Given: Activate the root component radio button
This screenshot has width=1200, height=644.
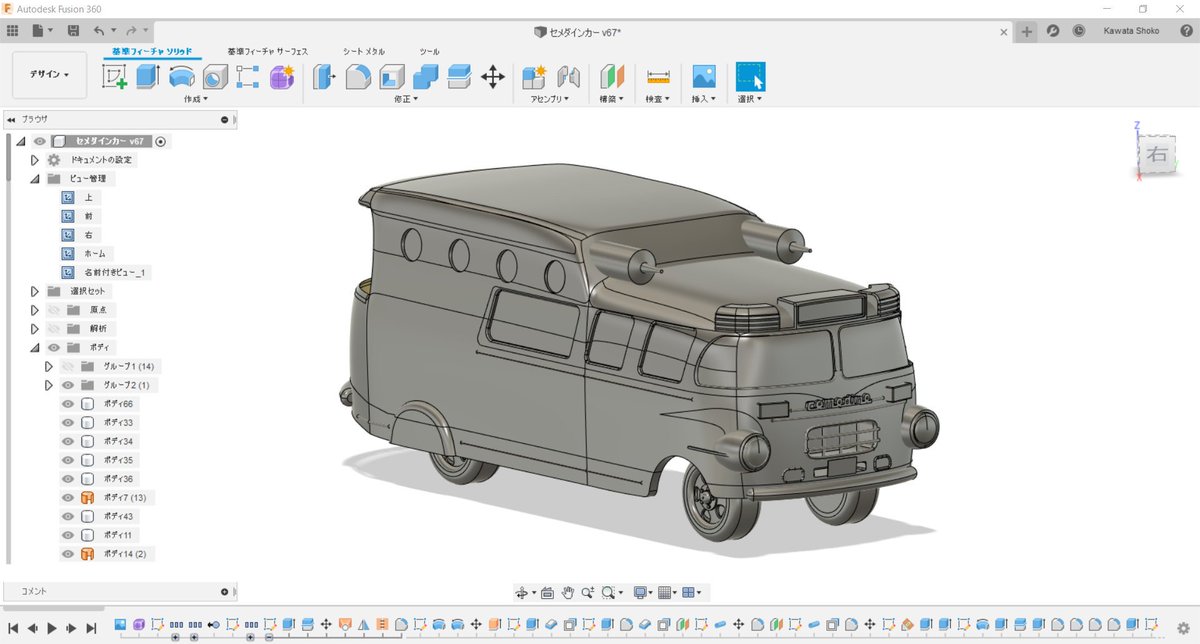Looking at the screenshot, I should pyautogui.click(x=161, y=141).
